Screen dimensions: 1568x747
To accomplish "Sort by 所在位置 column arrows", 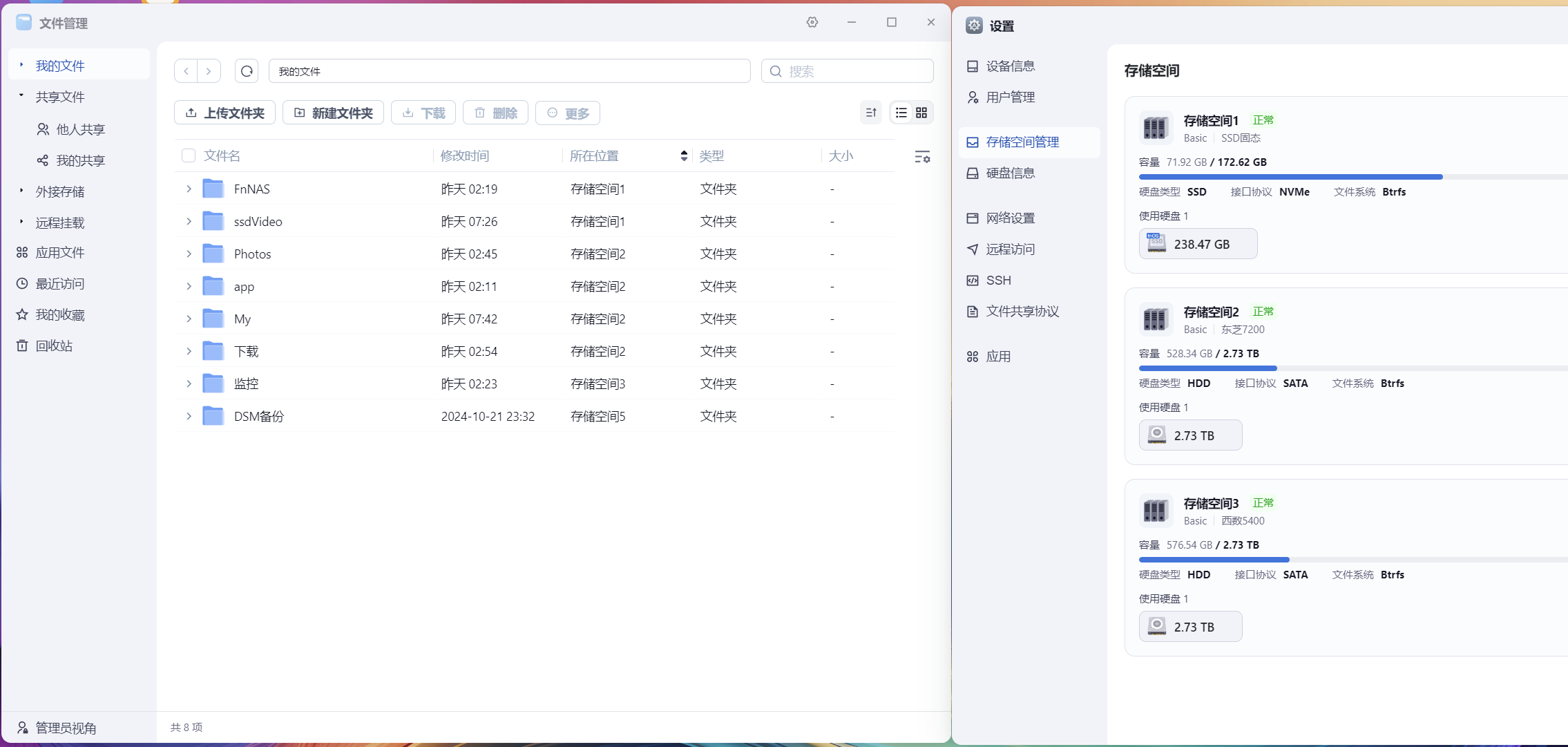I will click(x=684, y=156).
